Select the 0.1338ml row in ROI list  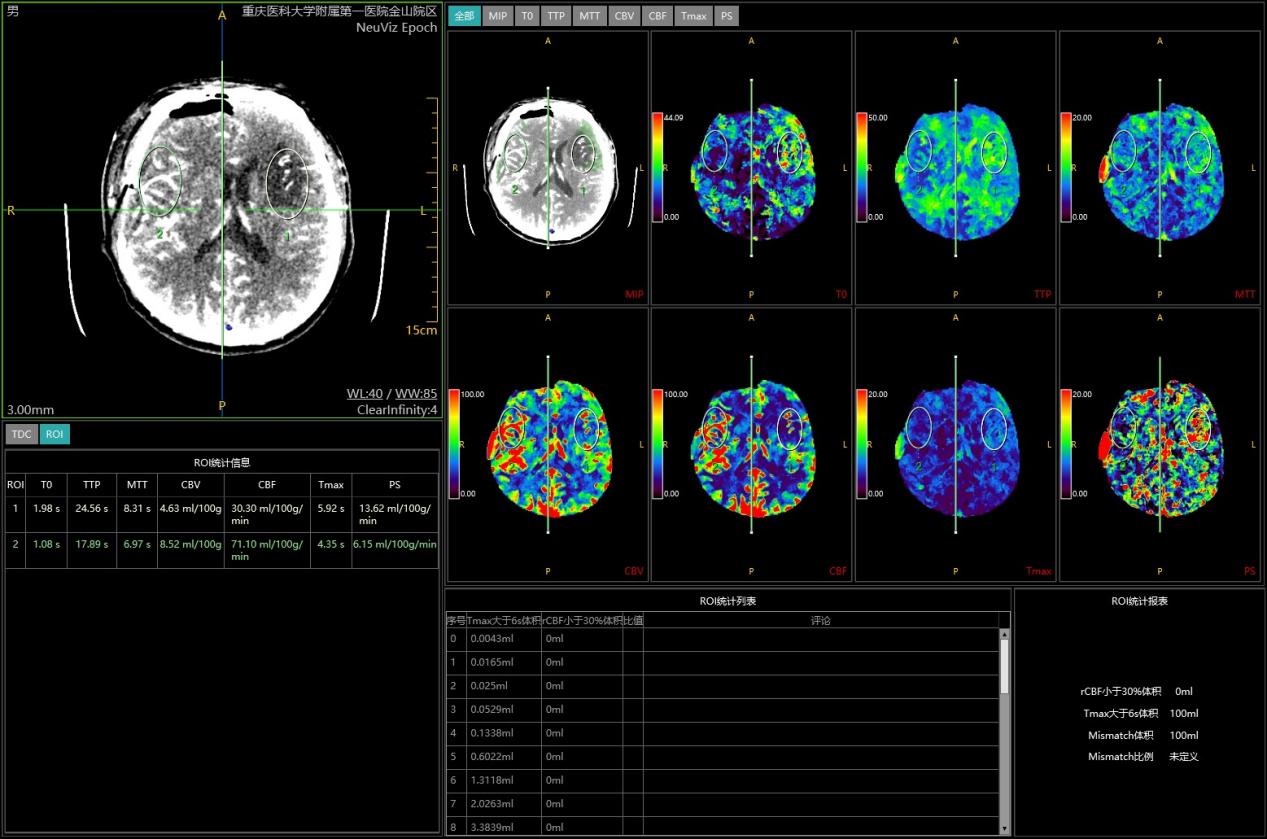pos(722,732)
